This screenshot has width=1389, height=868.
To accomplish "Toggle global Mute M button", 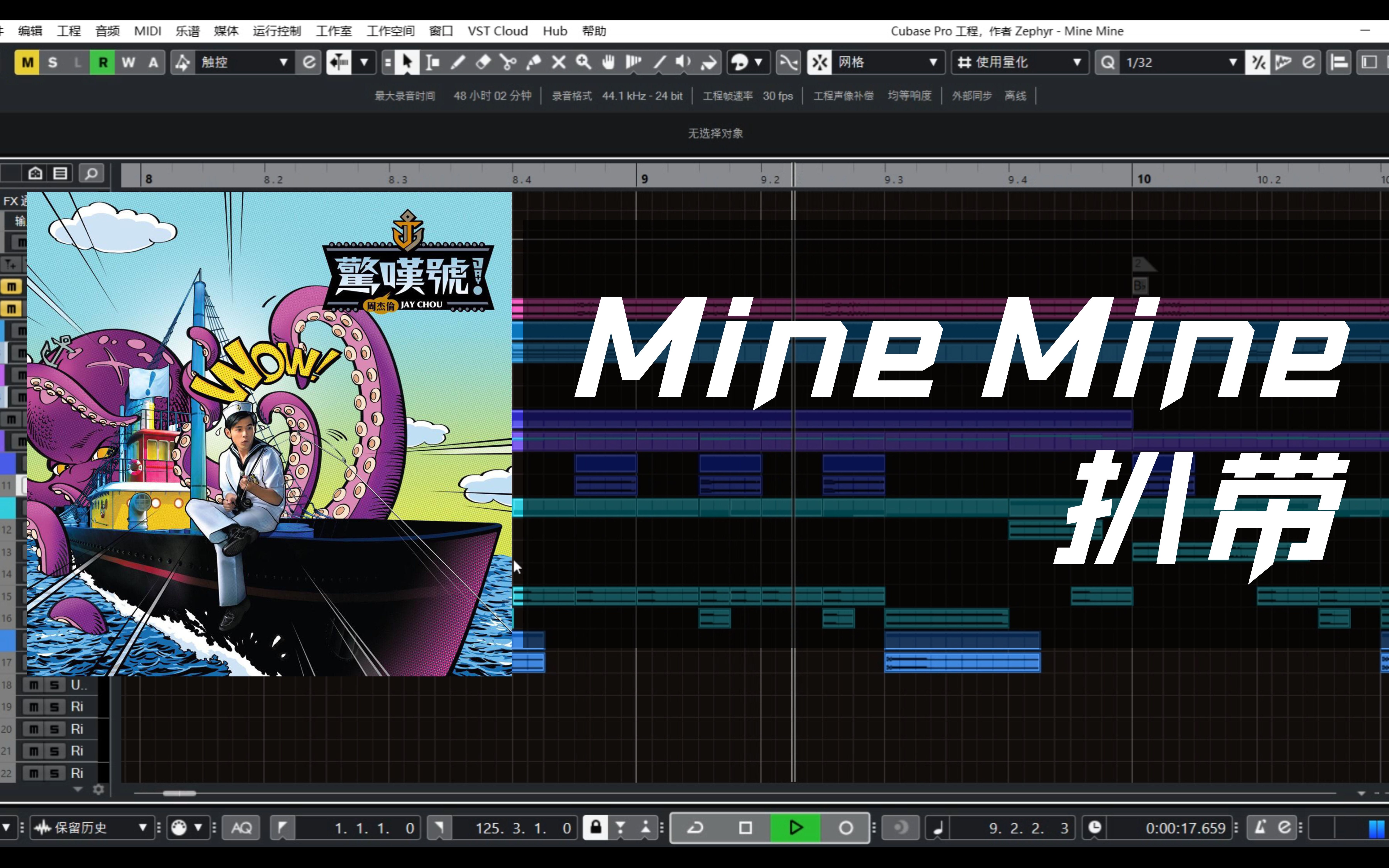I will click(x=27, y=62).
